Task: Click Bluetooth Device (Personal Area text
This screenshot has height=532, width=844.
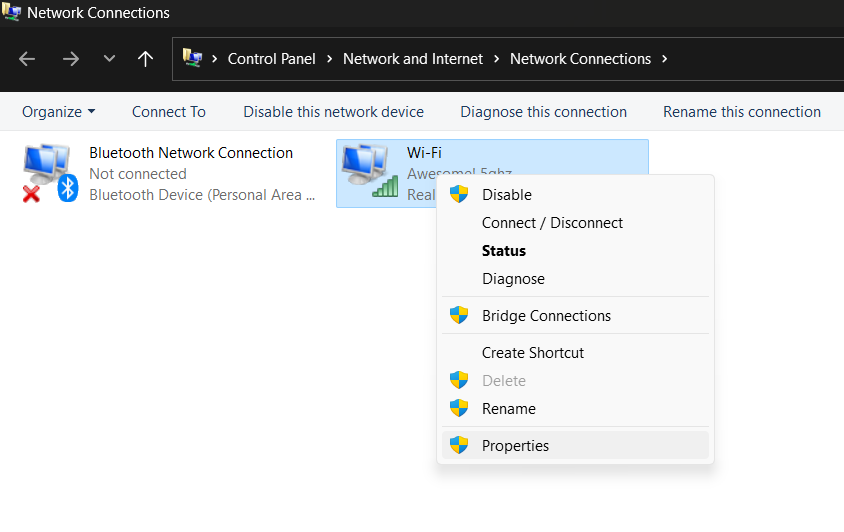Action: pyautogui.click(x=202, y=195)
